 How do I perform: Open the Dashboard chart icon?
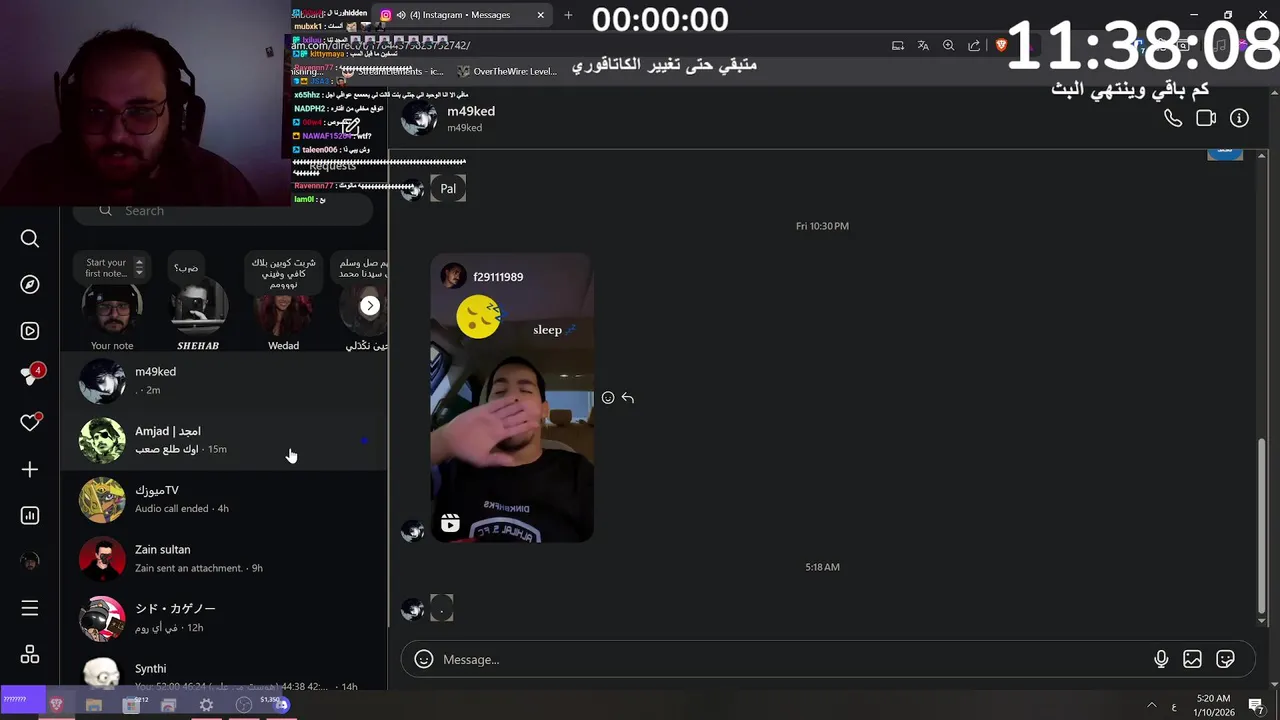point(30,516)
